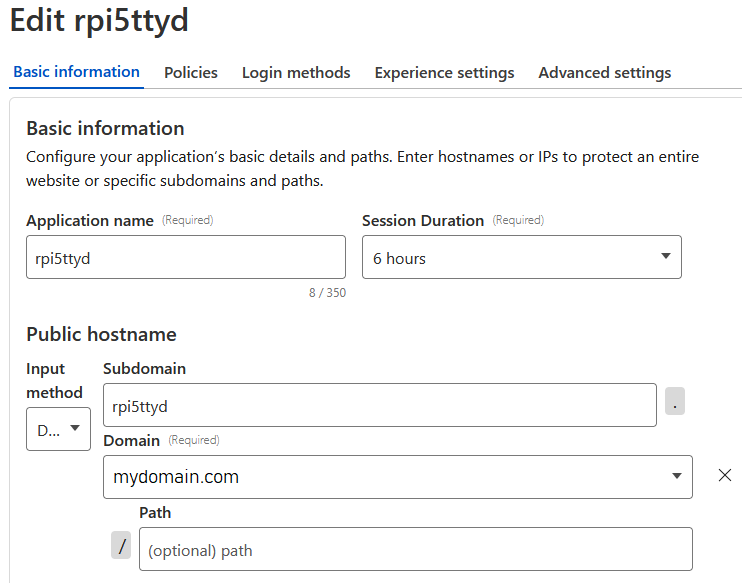Switch to the Policies tab
742x583 pixels.
(x=190, y=73)
